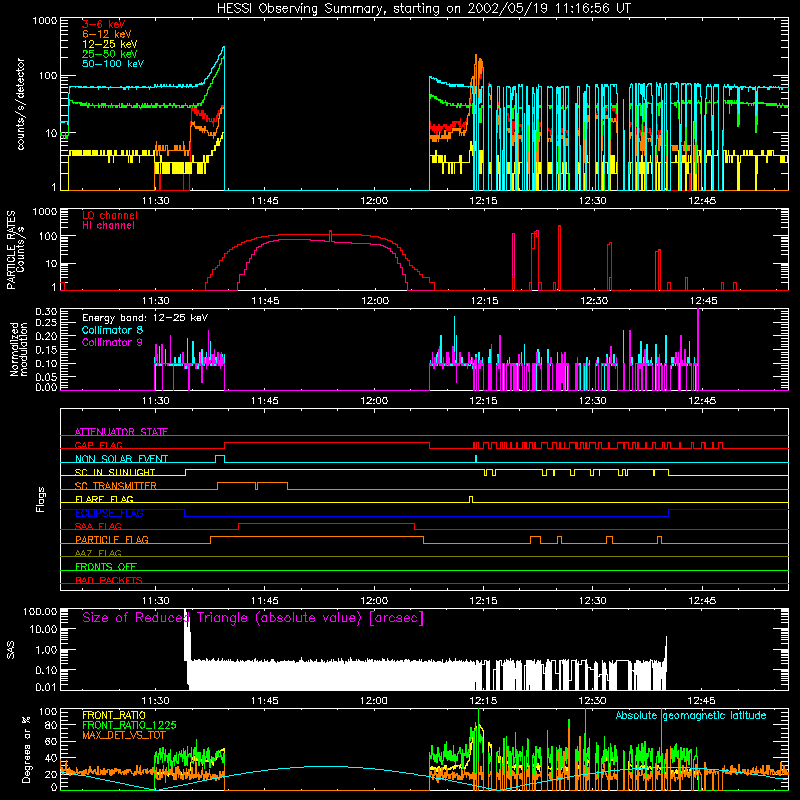Click the "FLARE FLAG" label

(104, 499)
